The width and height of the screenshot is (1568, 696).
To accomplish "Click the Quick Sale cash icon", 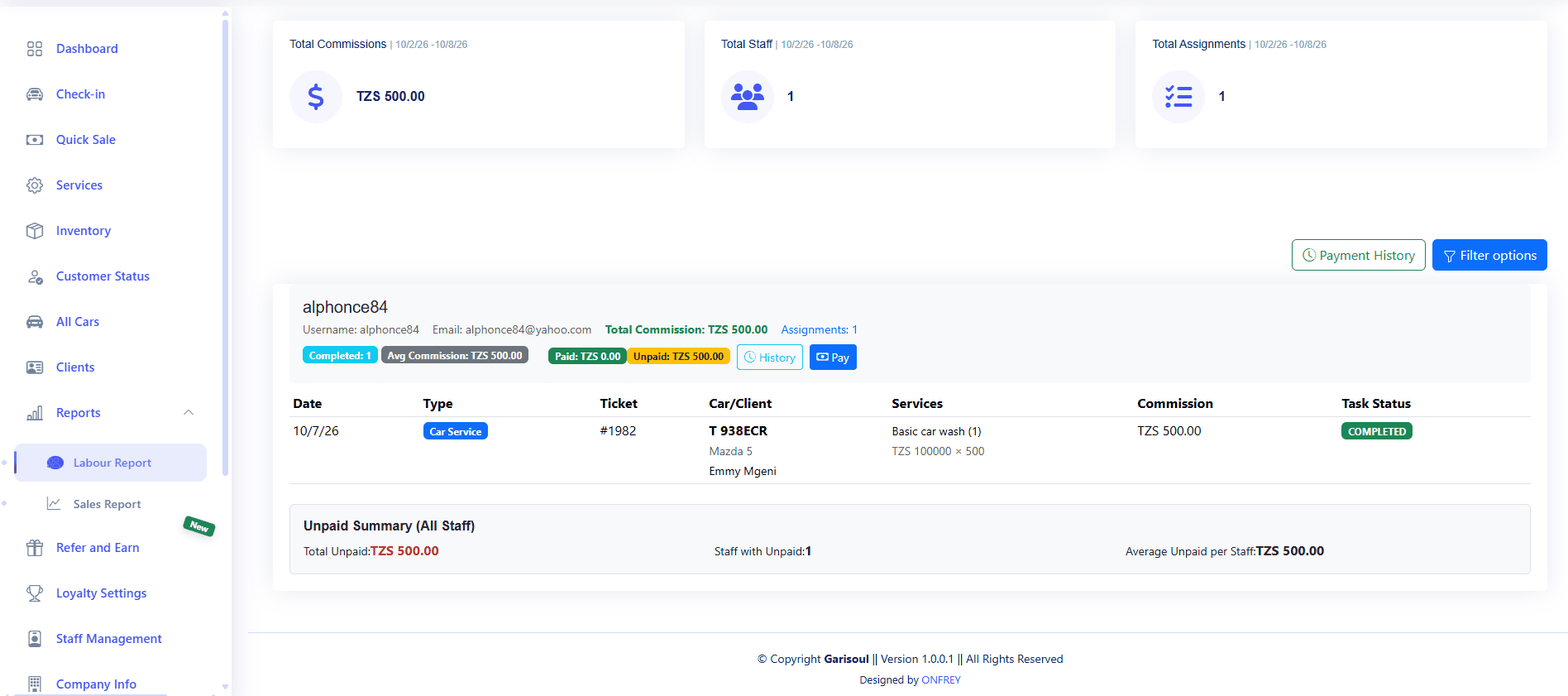I will tap(35, 140).
